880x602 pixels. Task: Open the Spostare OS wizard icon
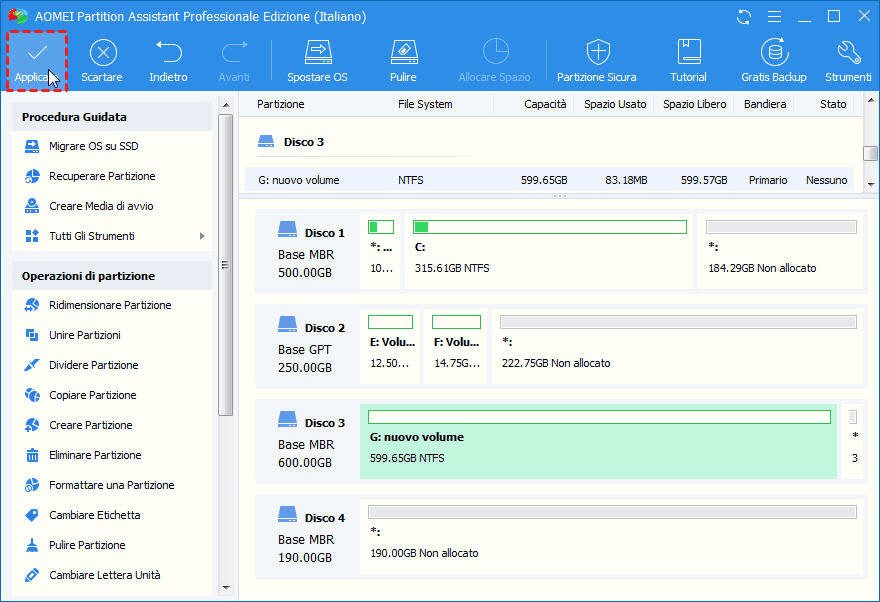317,56
